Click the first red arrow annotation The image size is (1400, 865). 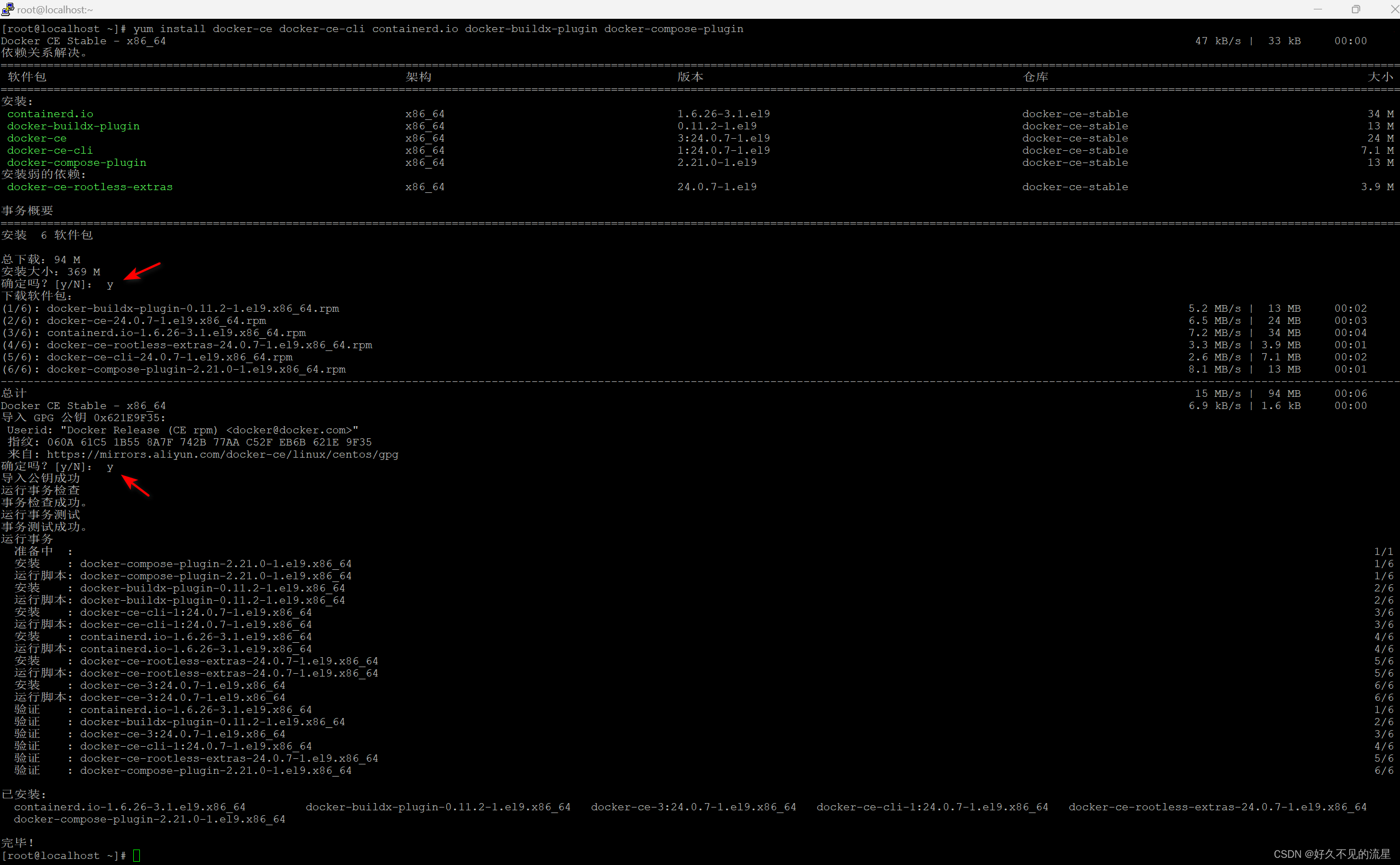point(142,271)
